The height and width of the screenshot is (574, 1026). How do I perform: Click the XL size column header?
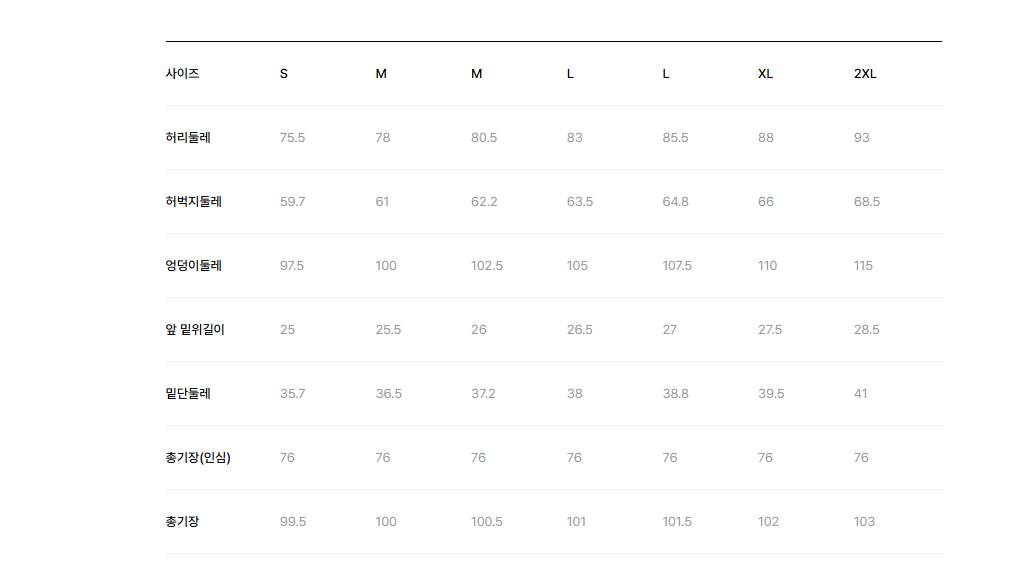pos(765,74)
